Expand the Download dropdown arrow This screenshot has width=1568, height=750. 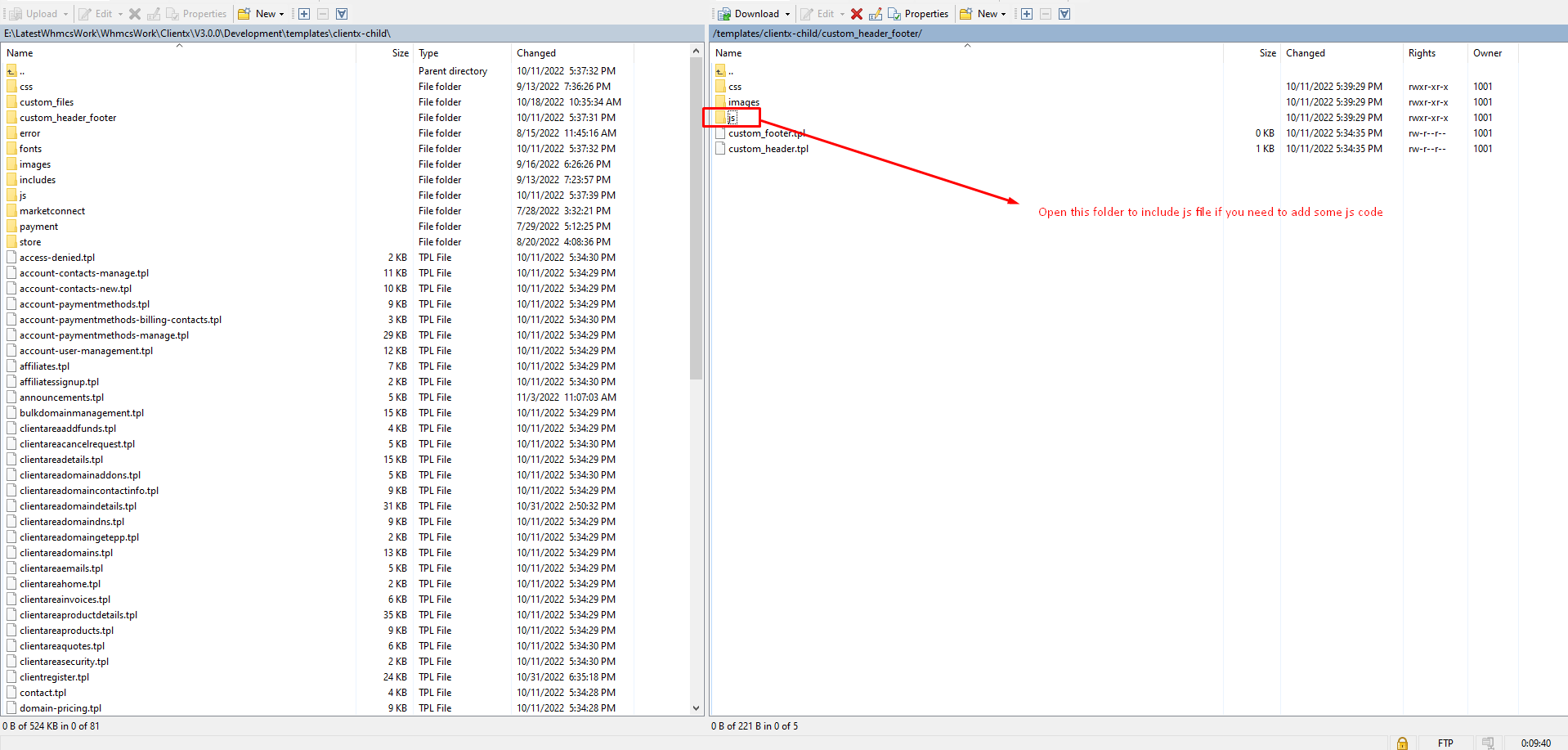pyautogui.click(x=788, y=14)
